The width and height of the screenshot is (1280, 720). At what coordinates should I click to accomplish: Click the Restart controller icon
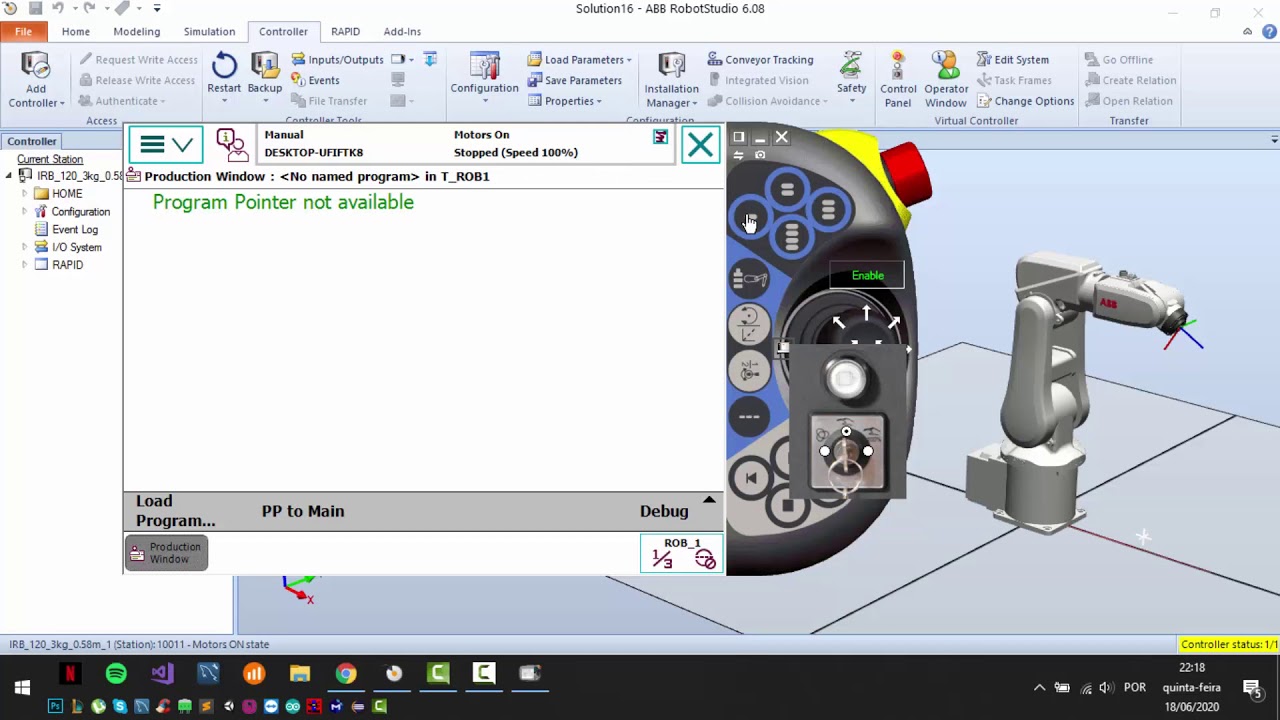(x=224, y=66)
